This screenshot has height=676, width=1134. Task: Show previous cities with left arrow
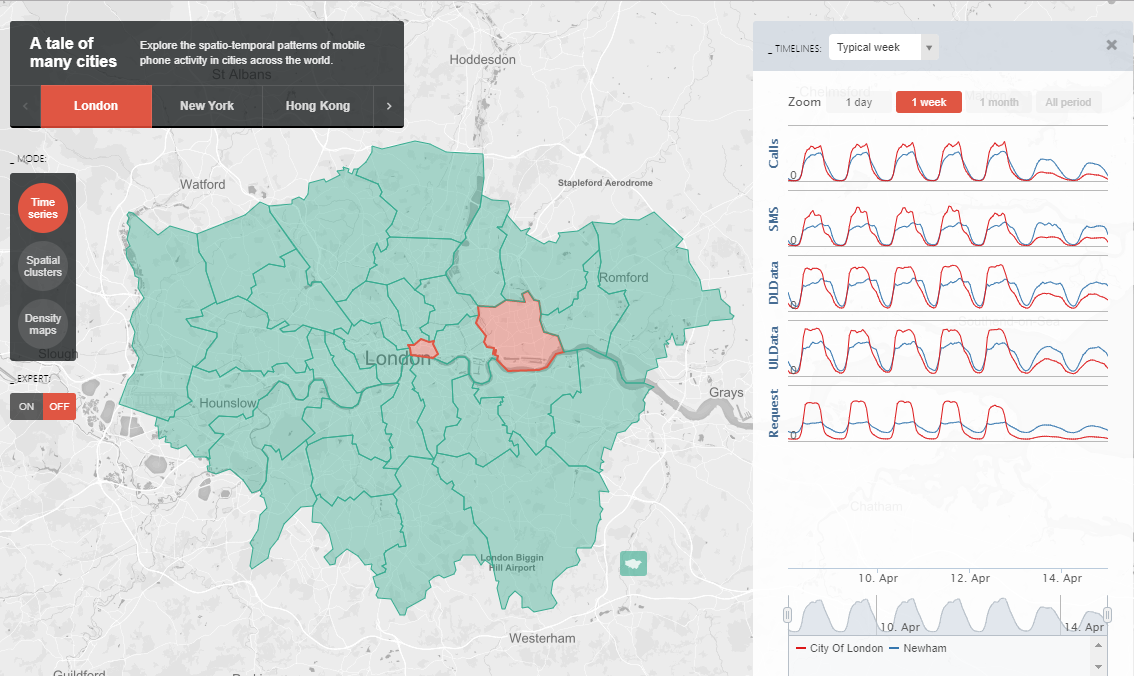[x=25, y=106]
